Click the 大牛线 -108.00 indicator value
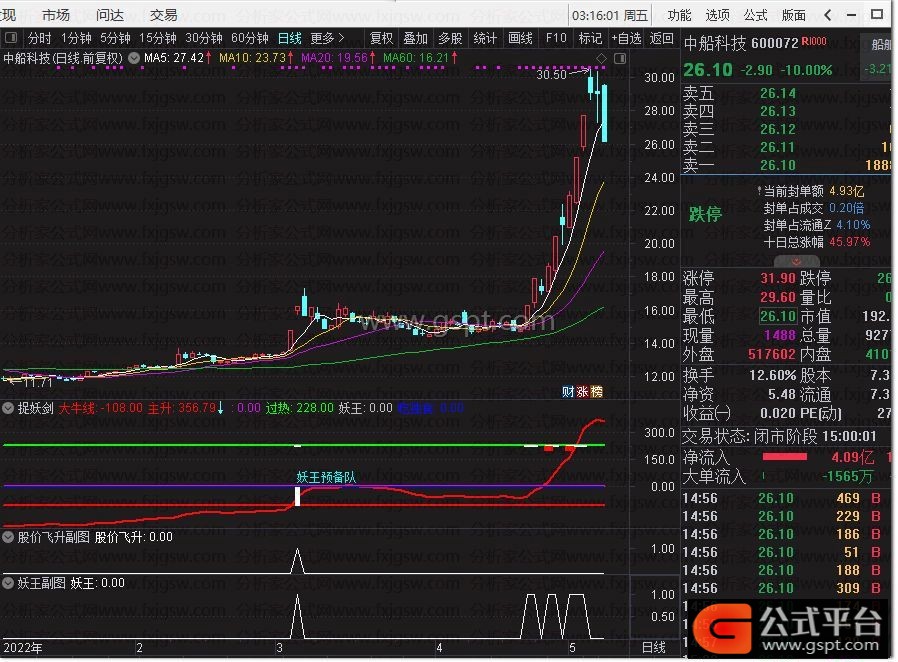The width and height of the screenshot is (898, 662). (x=100, y=408)
